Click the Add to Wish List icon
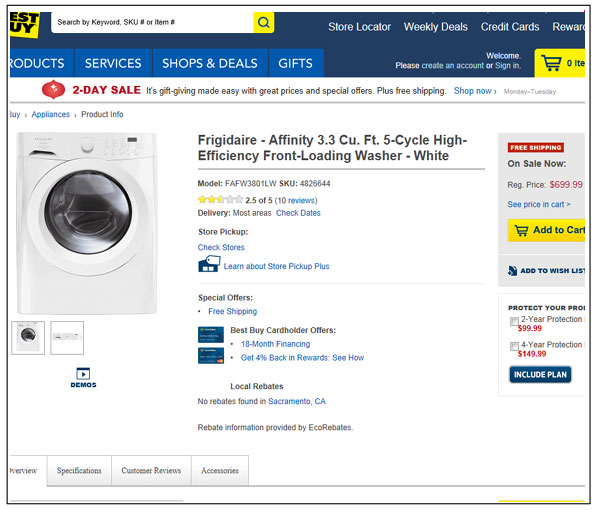The height and width of the screenshot is (510, 600). (x=513, y=271)
